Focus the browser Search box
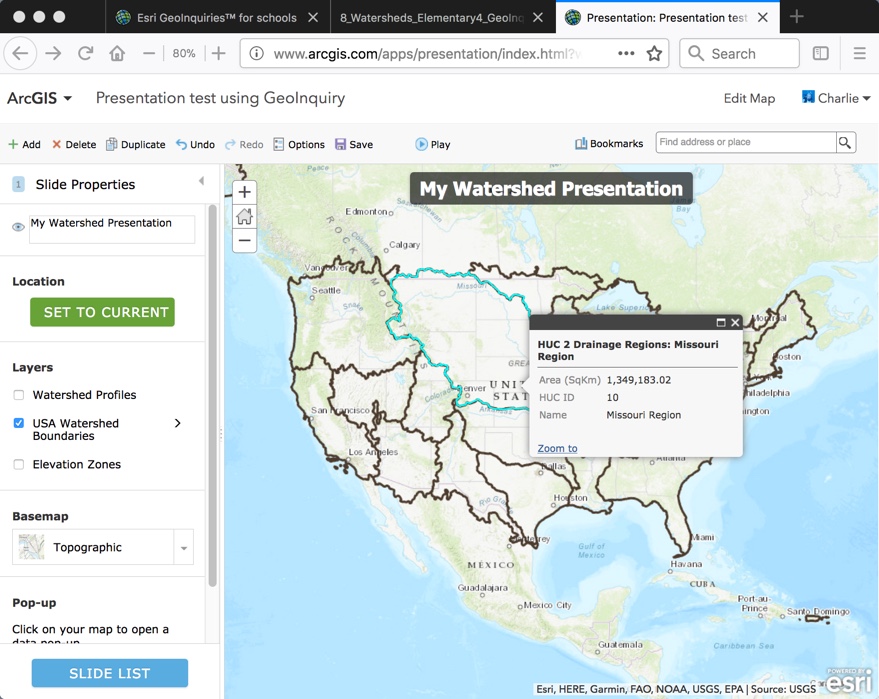Viewport: 879px width, 699px height. tap(739, 54)
